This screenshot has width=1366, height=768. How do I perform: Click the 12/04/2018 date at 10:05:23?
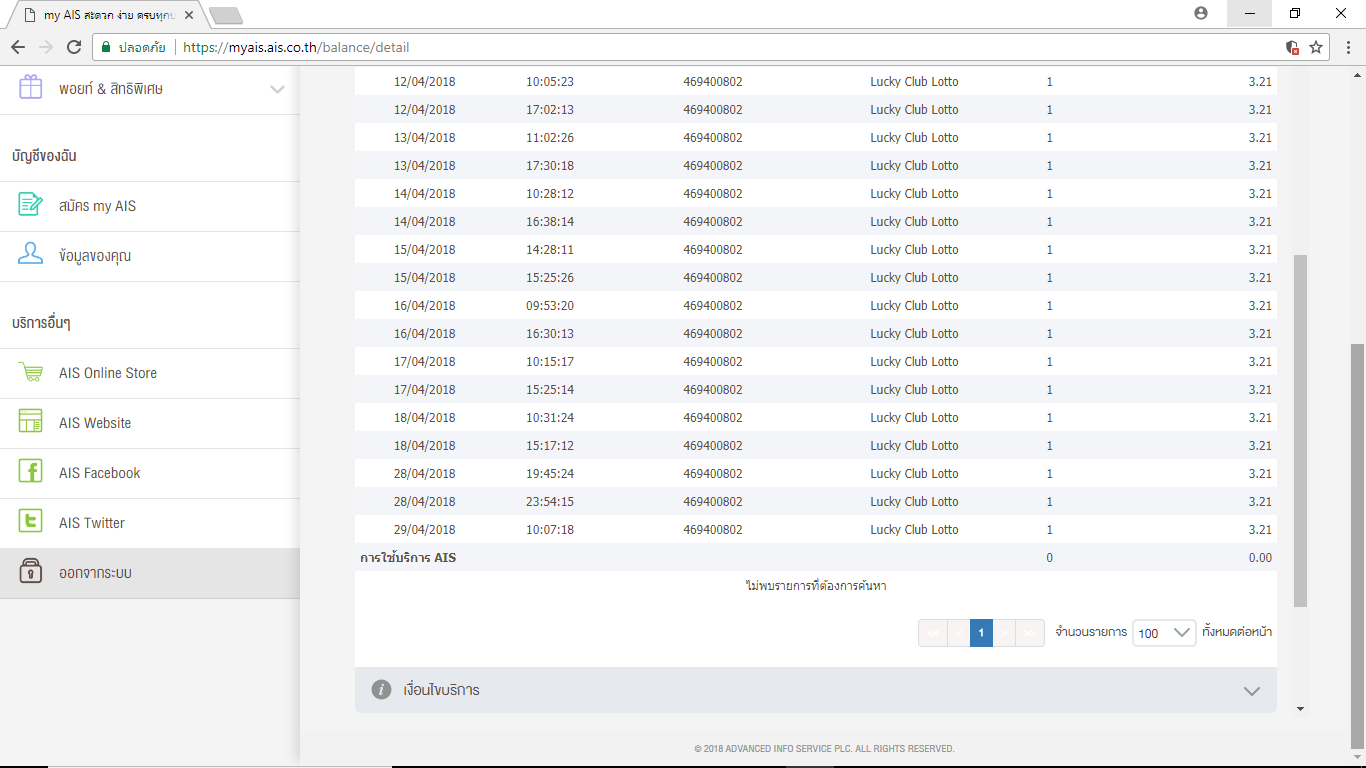point(424,81)
